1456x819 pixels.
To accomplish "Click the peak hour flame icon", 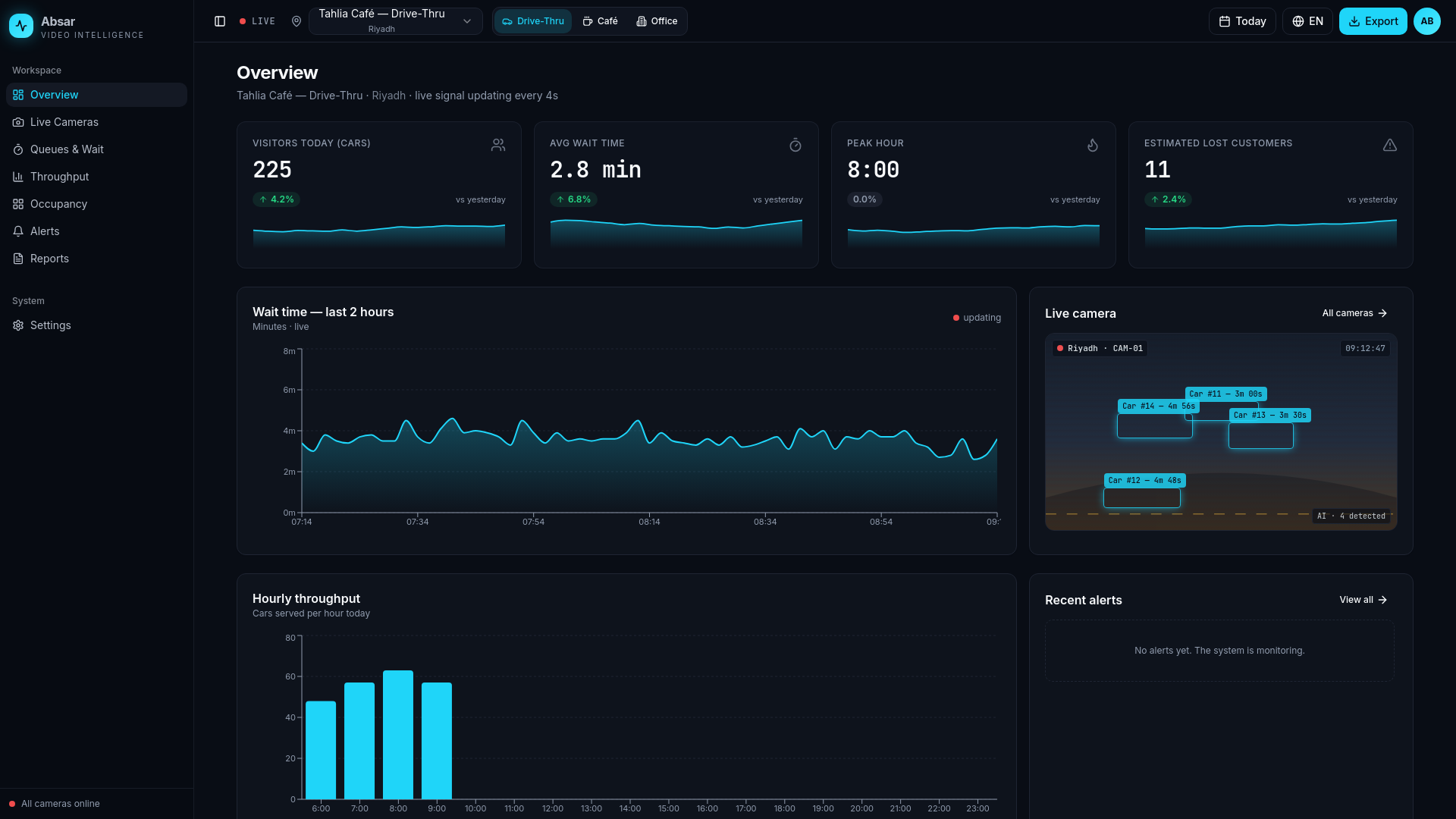I will click(x=1093, y=145).
